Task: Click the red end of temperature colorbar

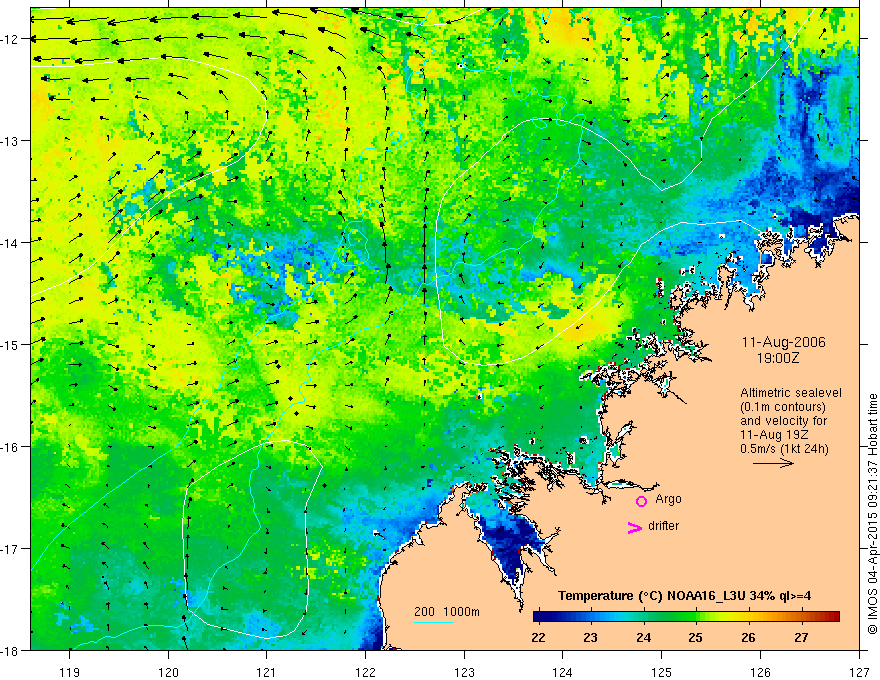Action: tap(832, 617)
